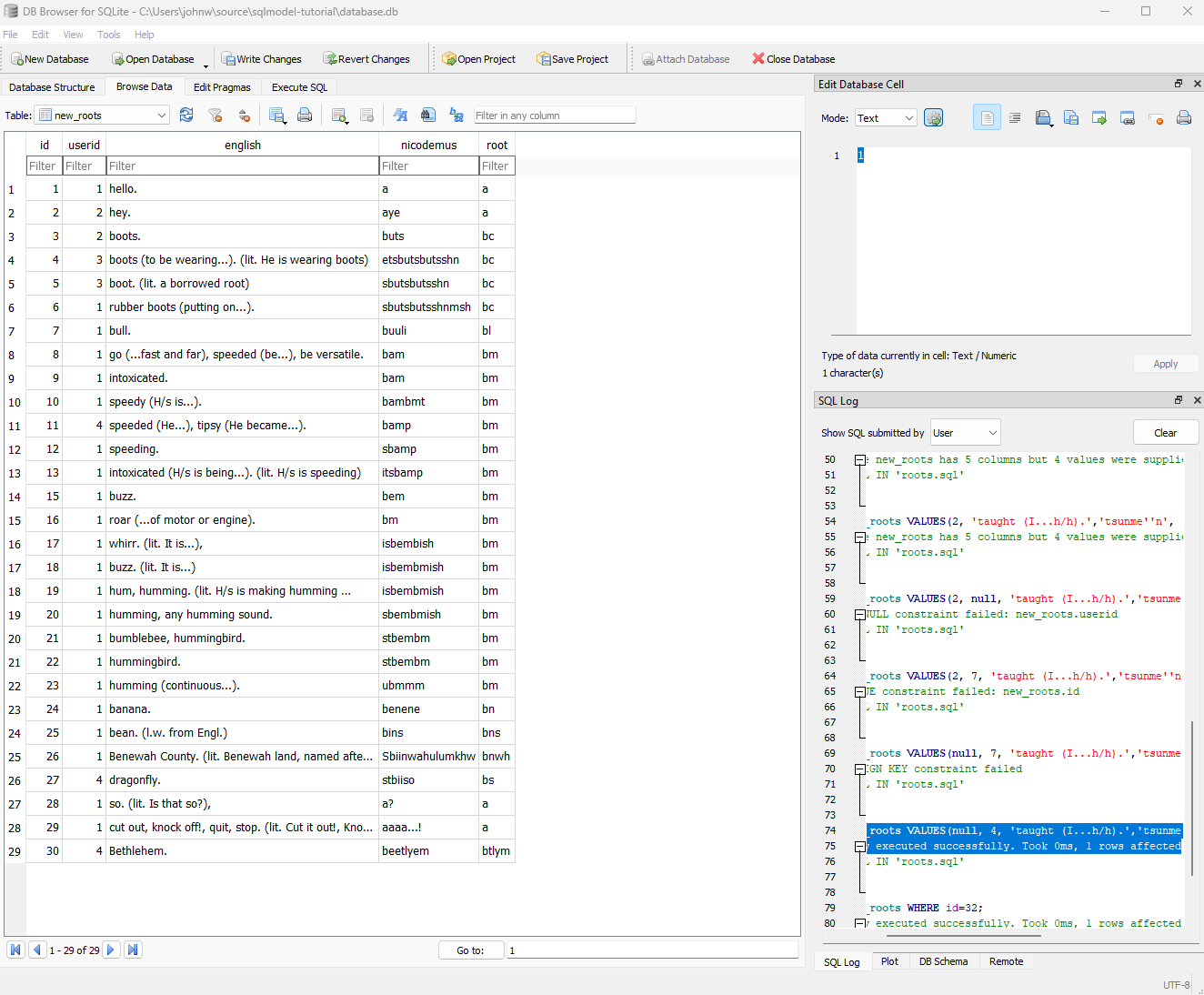The height and width of the screenshot is (995, 1204).
Task: Clear the SQL Log
Action: 1165,432
